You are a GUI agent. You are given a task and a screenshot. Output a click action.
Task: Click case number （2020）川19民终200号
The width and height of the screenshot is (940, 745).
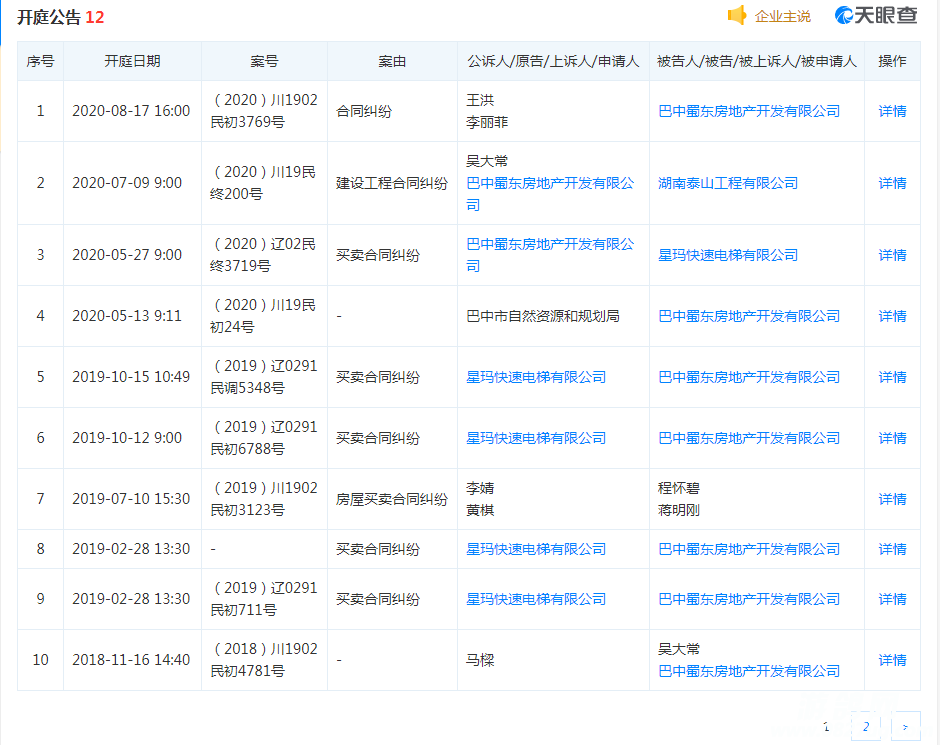click(x=263, y=183)
